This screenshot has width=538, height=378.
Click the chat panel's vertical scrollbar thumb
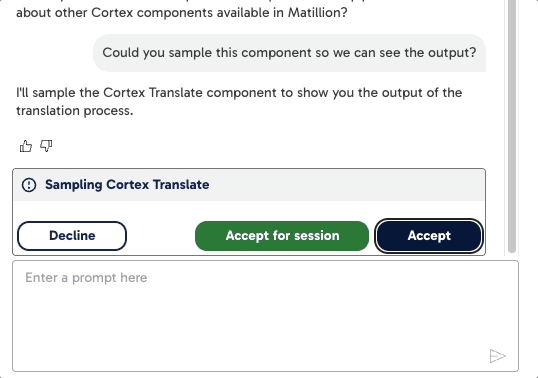(x=512, y=126)
